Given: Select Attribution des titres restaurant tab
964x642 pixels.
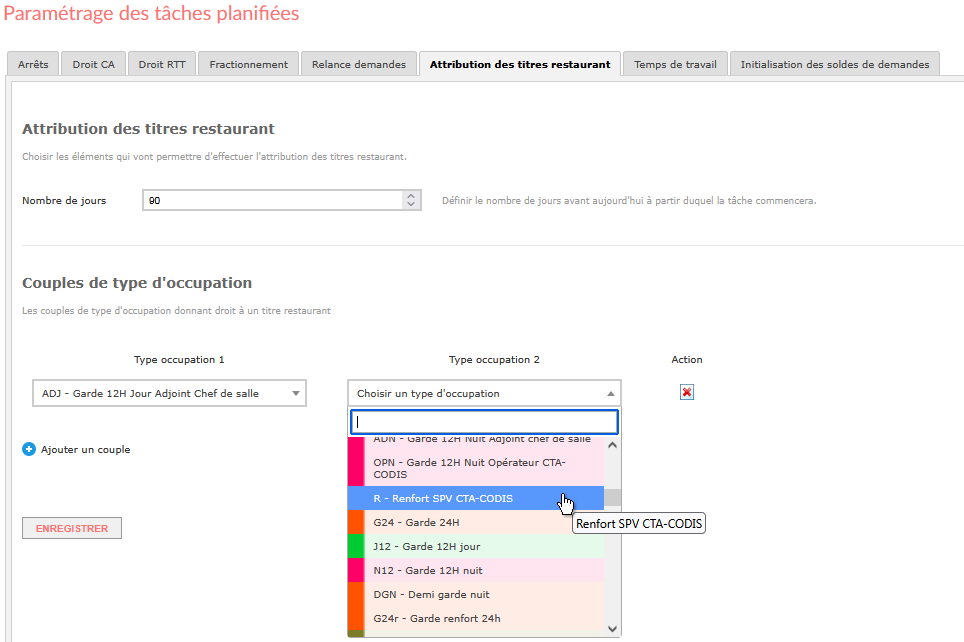Looking at the screenshot, I should coord(520,64).
